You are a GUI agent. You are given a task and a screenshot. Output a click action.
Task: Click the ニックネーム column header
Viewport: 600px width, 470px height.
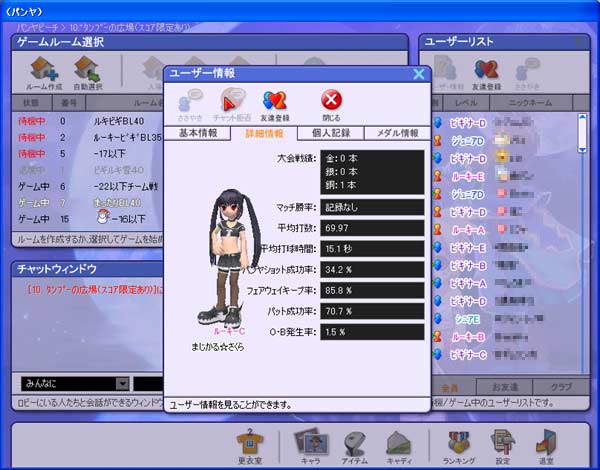coord(530,103)
